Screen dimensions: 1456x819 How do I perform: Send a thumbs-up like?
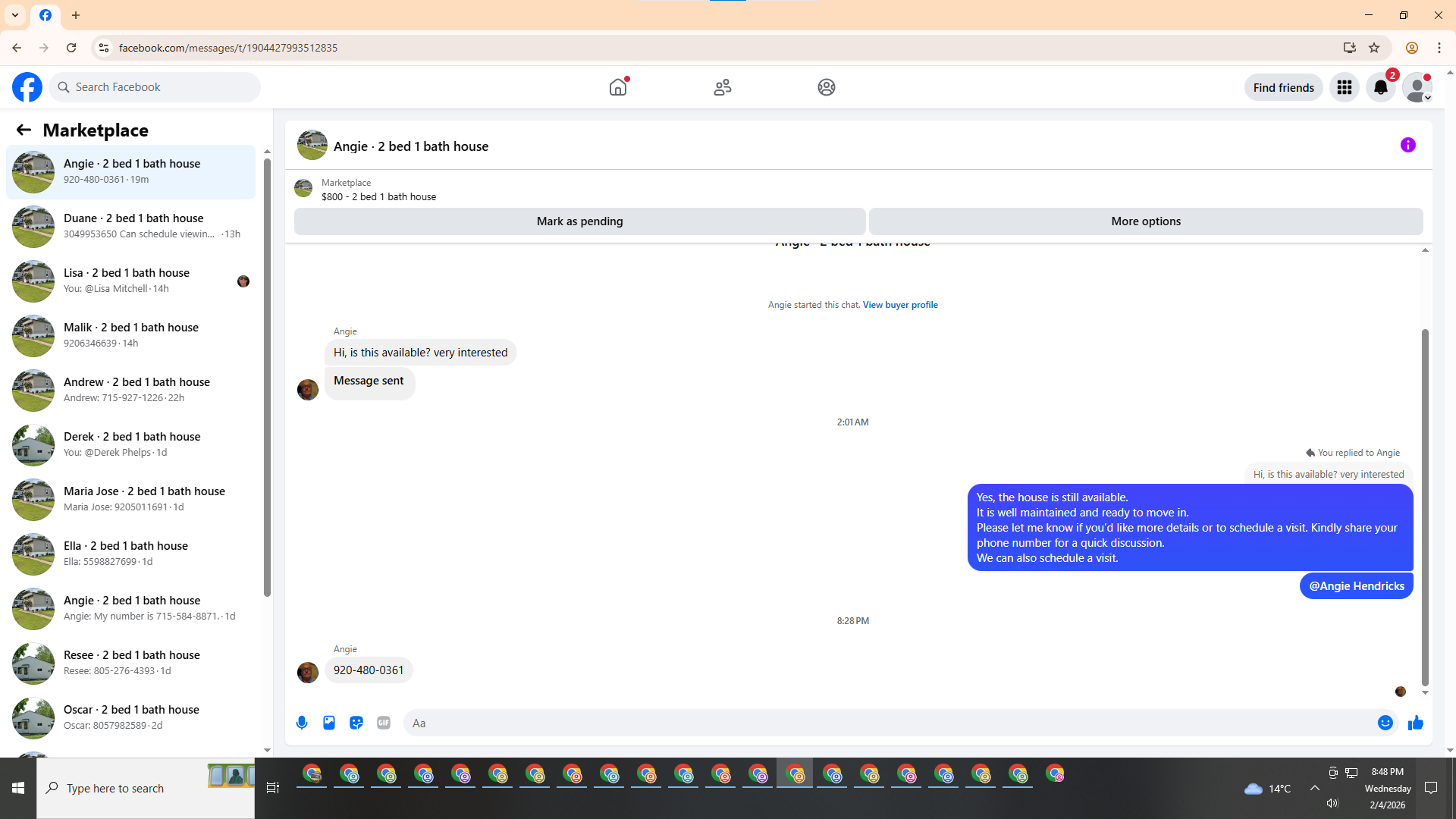(1415, 723)
